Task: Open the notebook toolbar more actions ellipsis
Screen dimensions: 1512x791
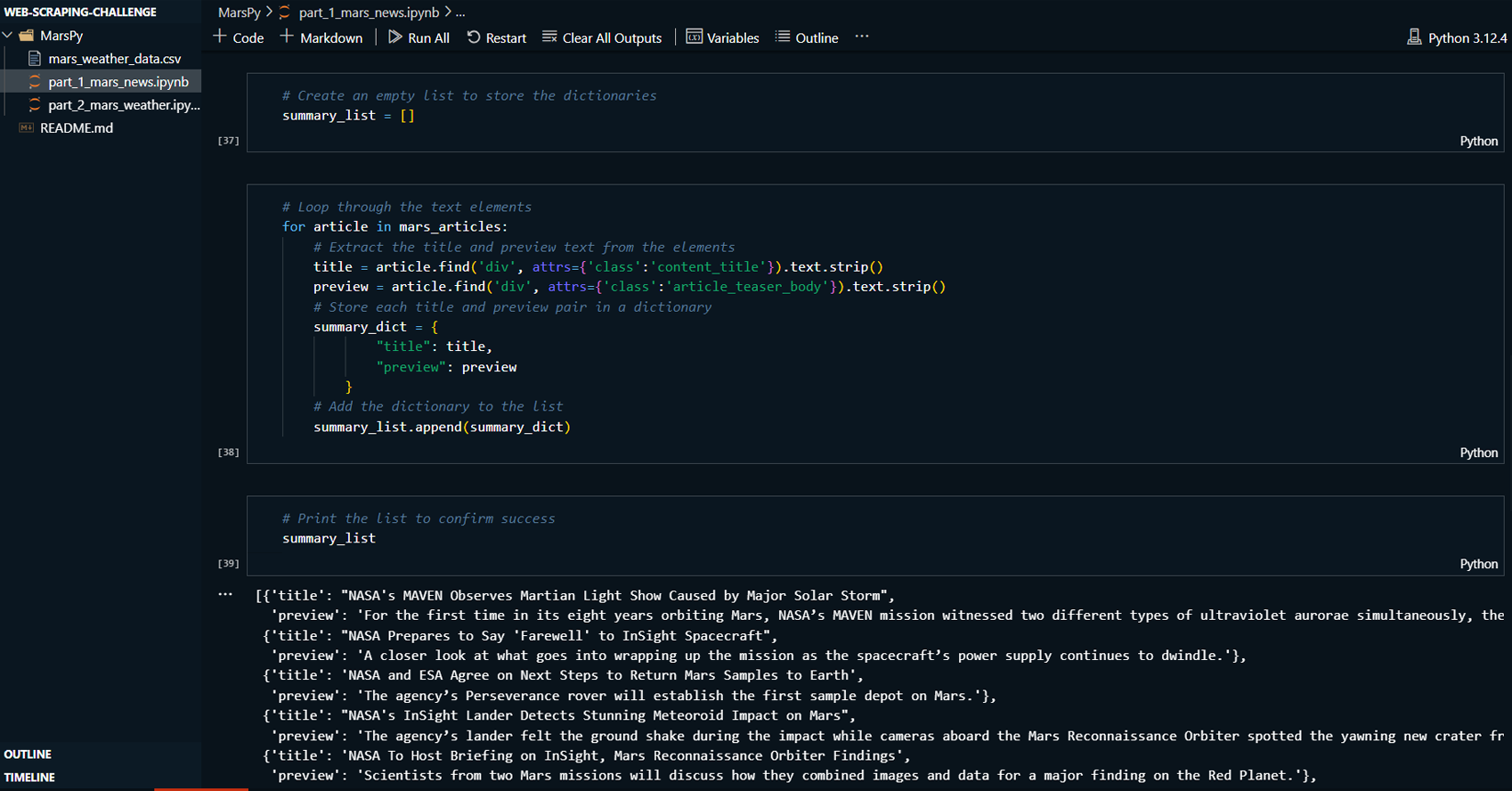Action: coord(861,37)
